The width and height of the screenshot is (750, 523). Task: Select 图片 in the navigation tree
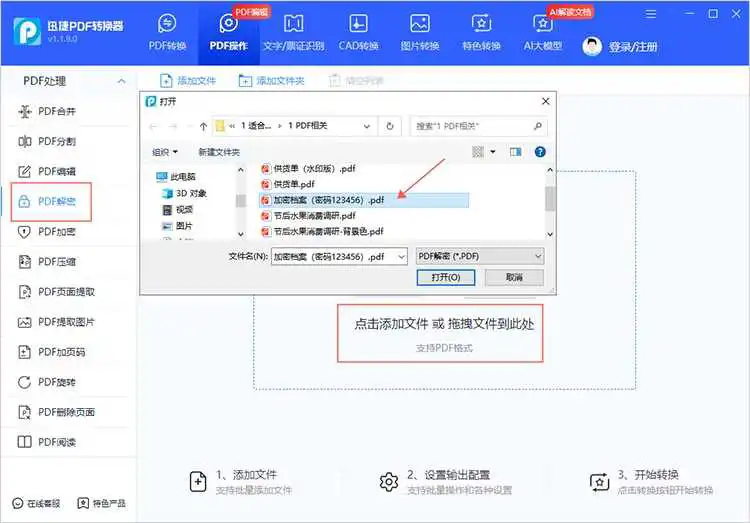pyautogui.click(x=177, y=226)
